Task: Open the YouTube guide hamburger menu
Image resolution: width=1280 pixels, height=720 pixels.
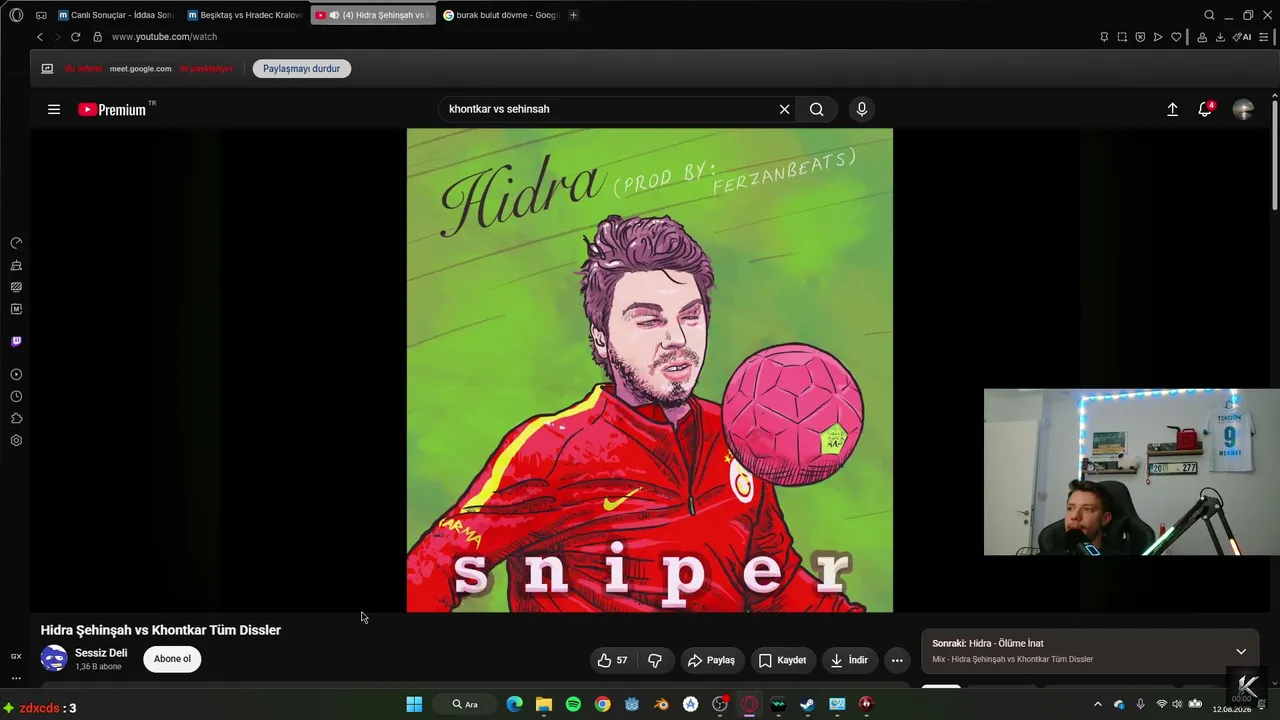Action: 54,109
